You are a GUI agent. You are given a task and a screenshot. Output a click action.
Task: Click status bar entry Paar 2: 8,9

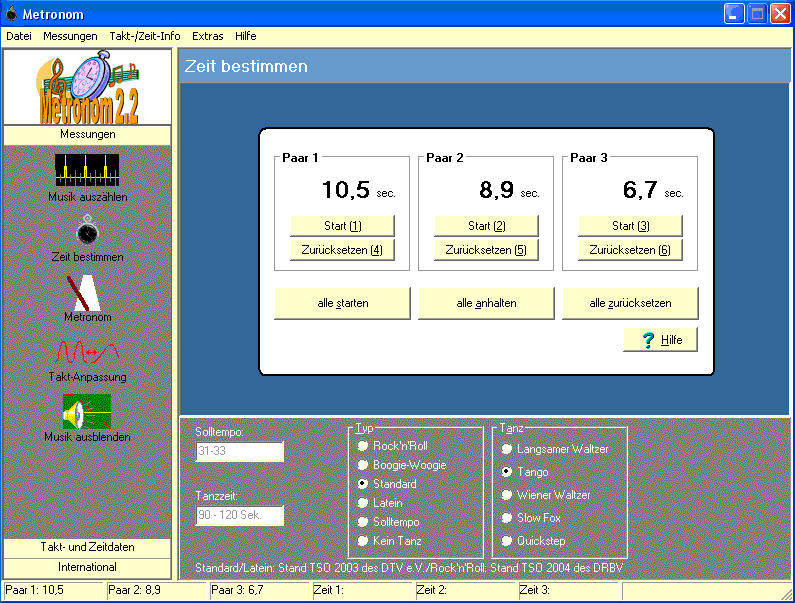tap(157, 590)
